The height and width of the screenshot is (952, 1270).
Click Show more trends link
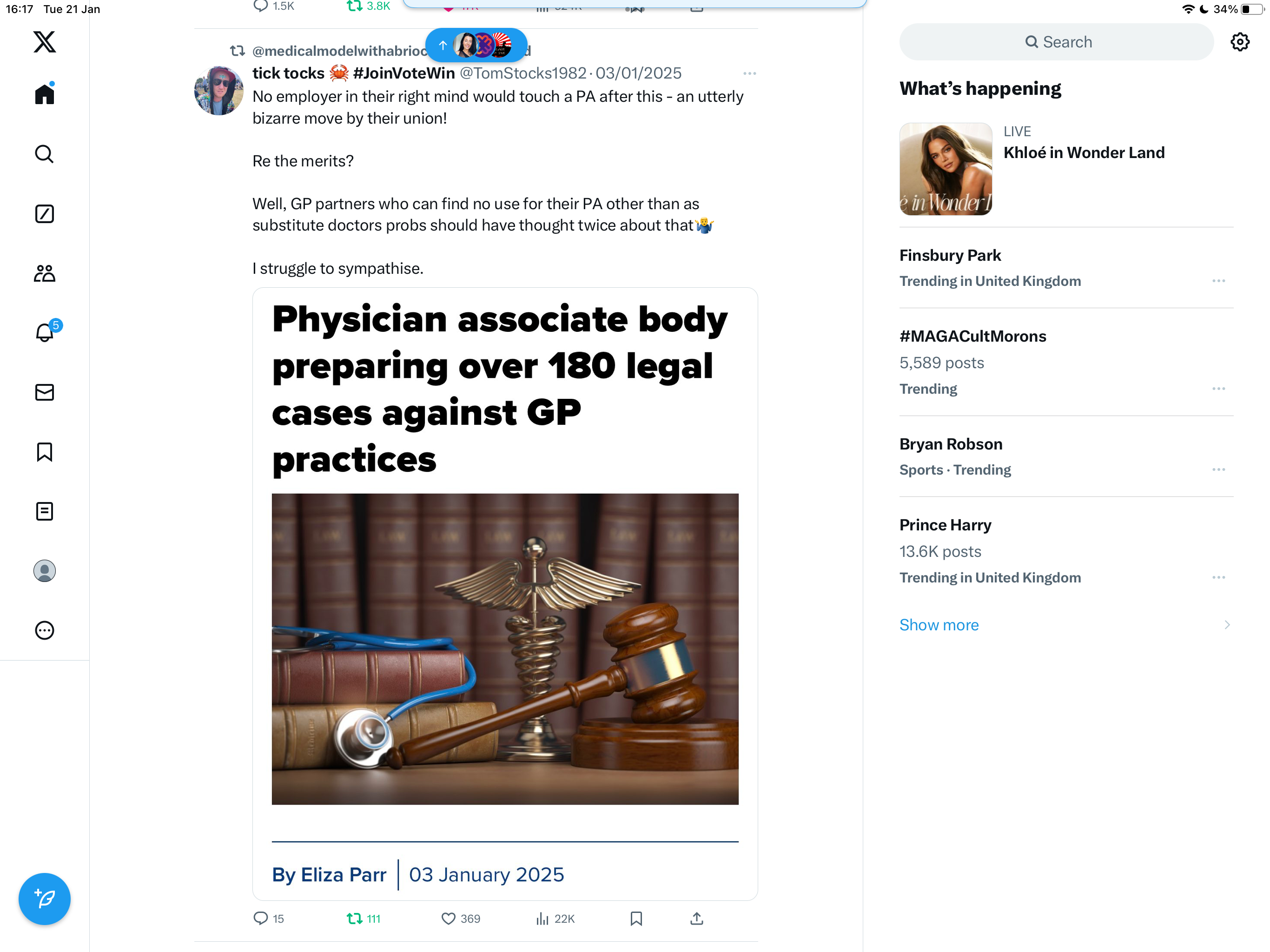click(939, 625)
